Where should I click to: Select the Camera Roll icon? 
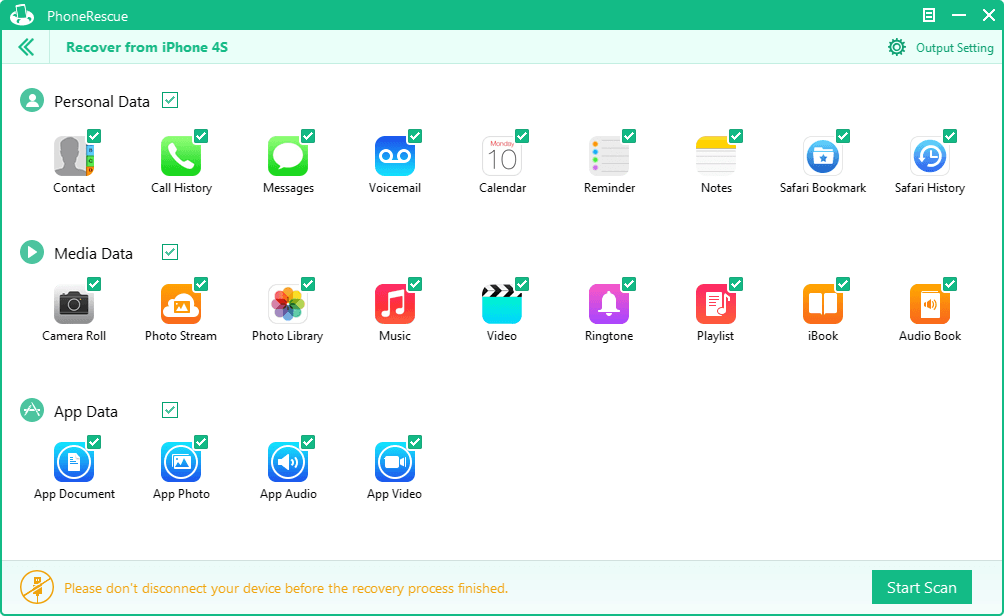74,304
